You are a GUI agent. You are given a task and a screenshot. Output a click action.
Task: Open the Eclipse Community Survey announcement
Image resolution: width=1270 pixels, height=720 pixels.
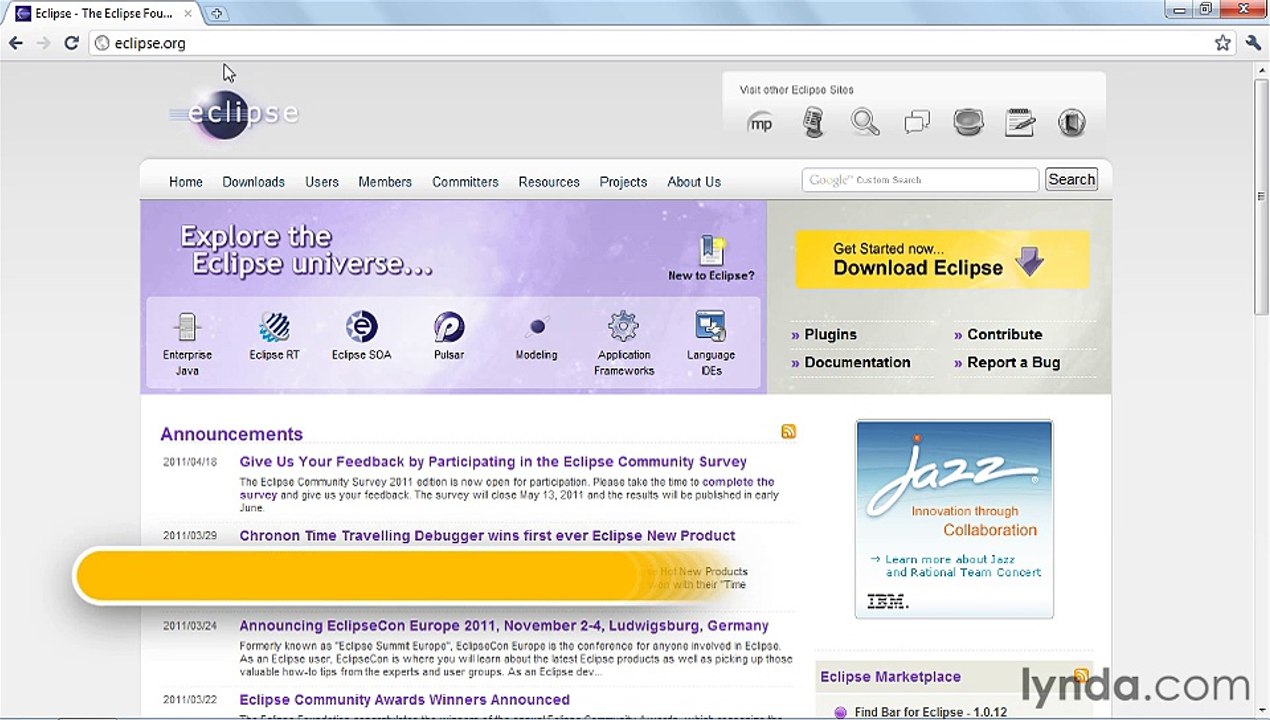pos(493,462)
